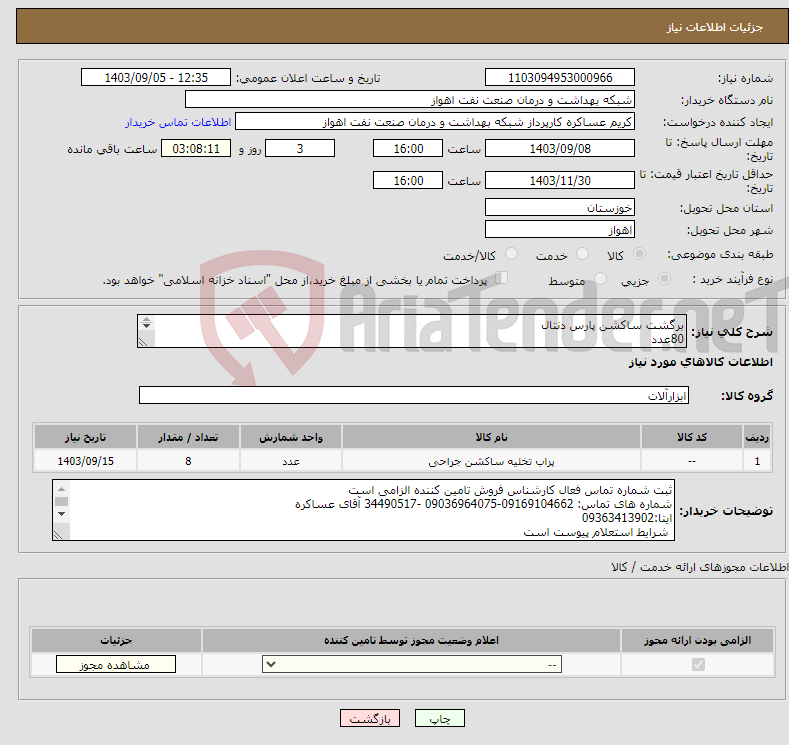Click the بازگشت back button
The height and width of the screenshot is (745, 789).
point(370,718)
